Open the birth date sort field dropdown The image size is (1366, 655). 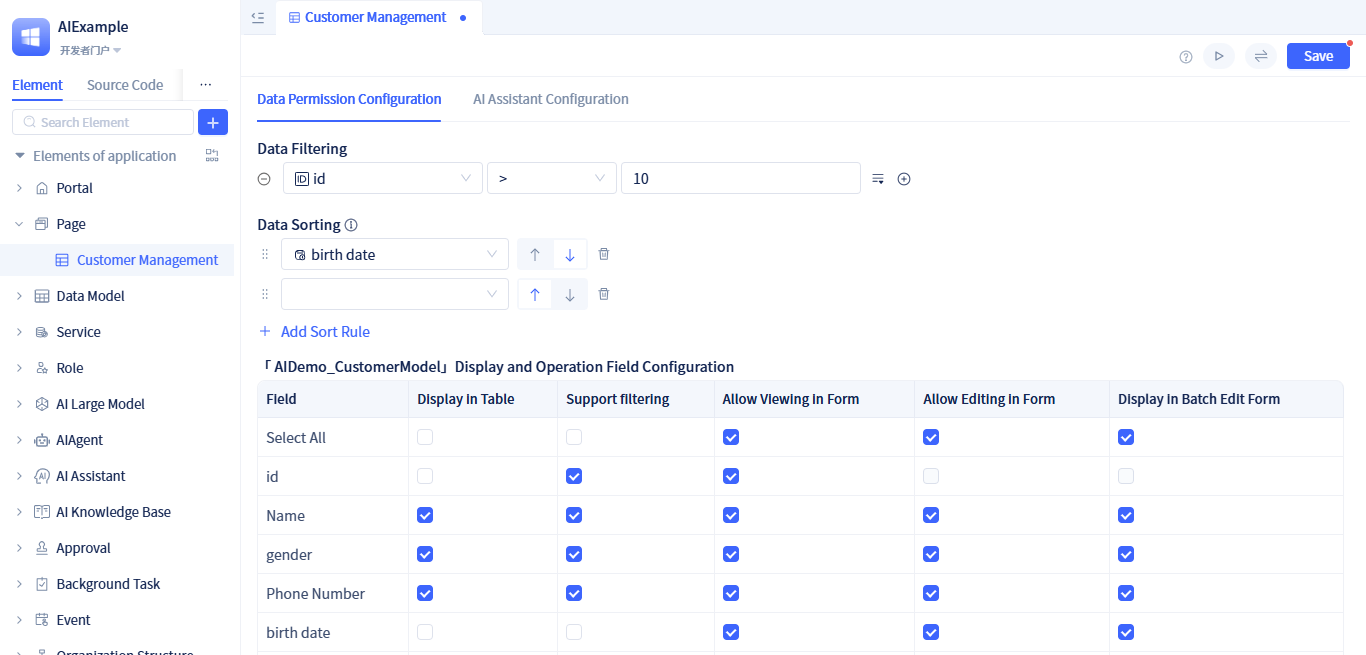[x=395, y=254]
